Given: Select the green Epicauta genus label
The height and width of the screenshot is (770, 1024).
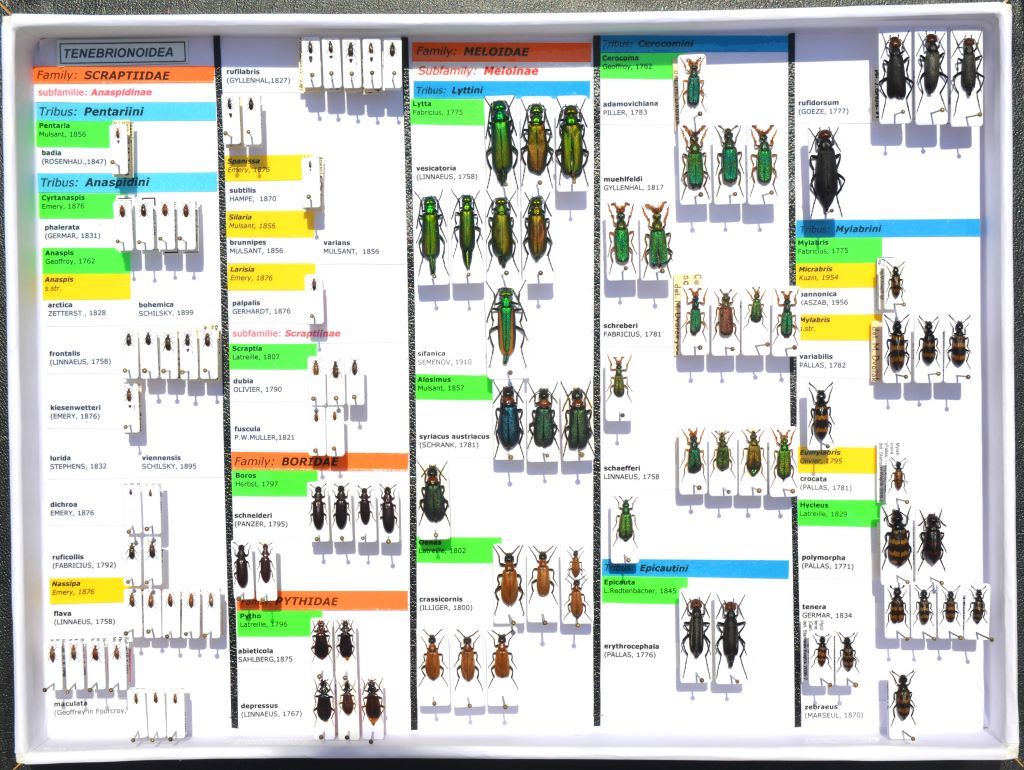Looking at the screenshot, I should 643,589.
